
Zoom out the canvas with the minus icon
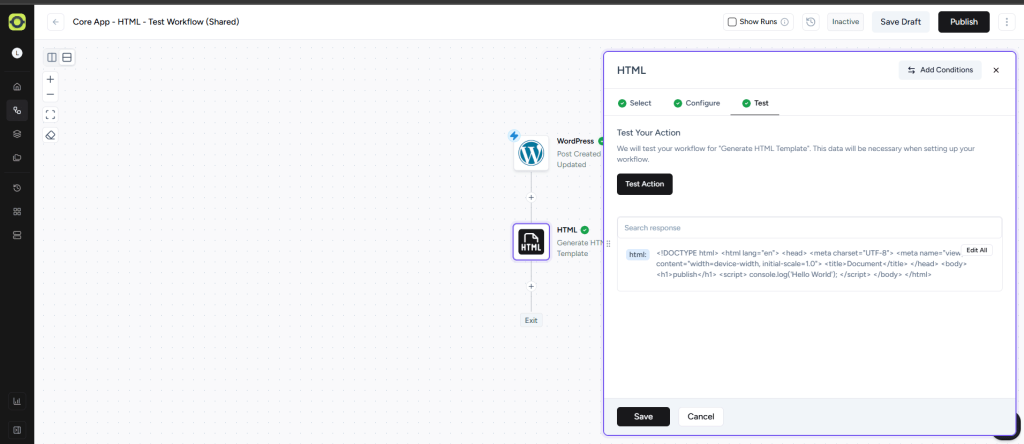pos(51,94)
